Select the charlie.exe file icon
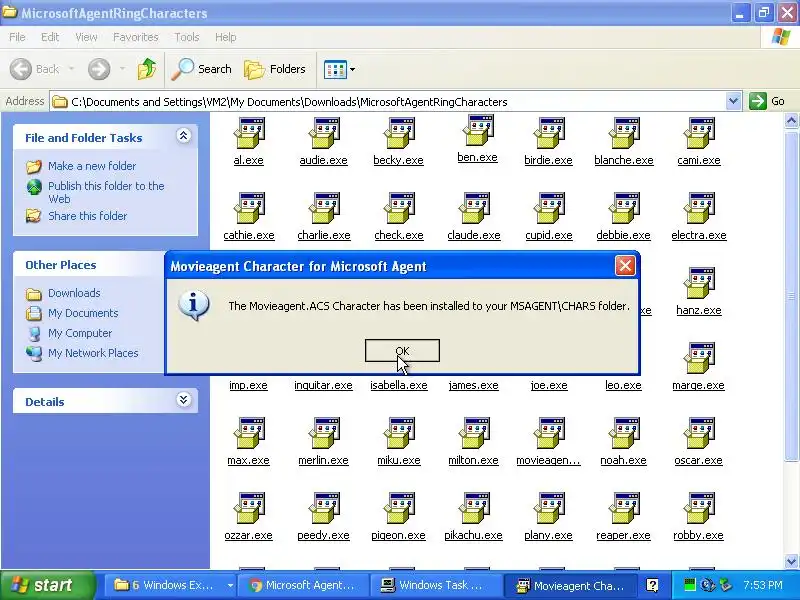800x600 pixels. coord(324,209)
